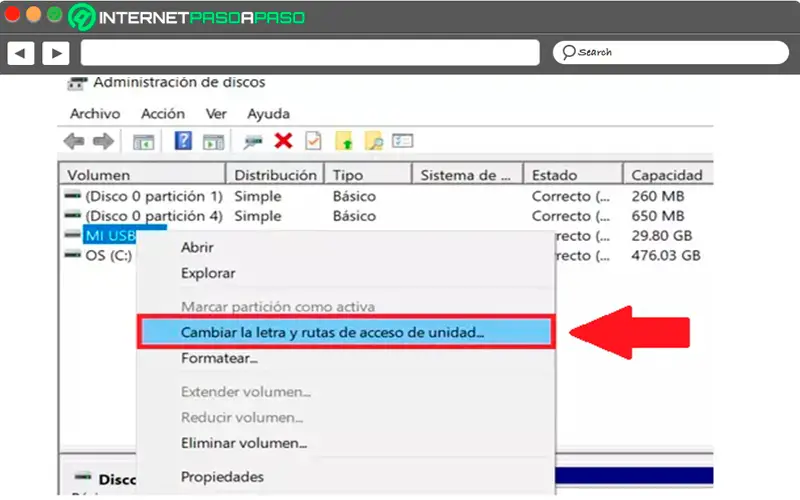The image size is (800, 500).
Task: Click the browser back triangle button
Action: point(21,53)
